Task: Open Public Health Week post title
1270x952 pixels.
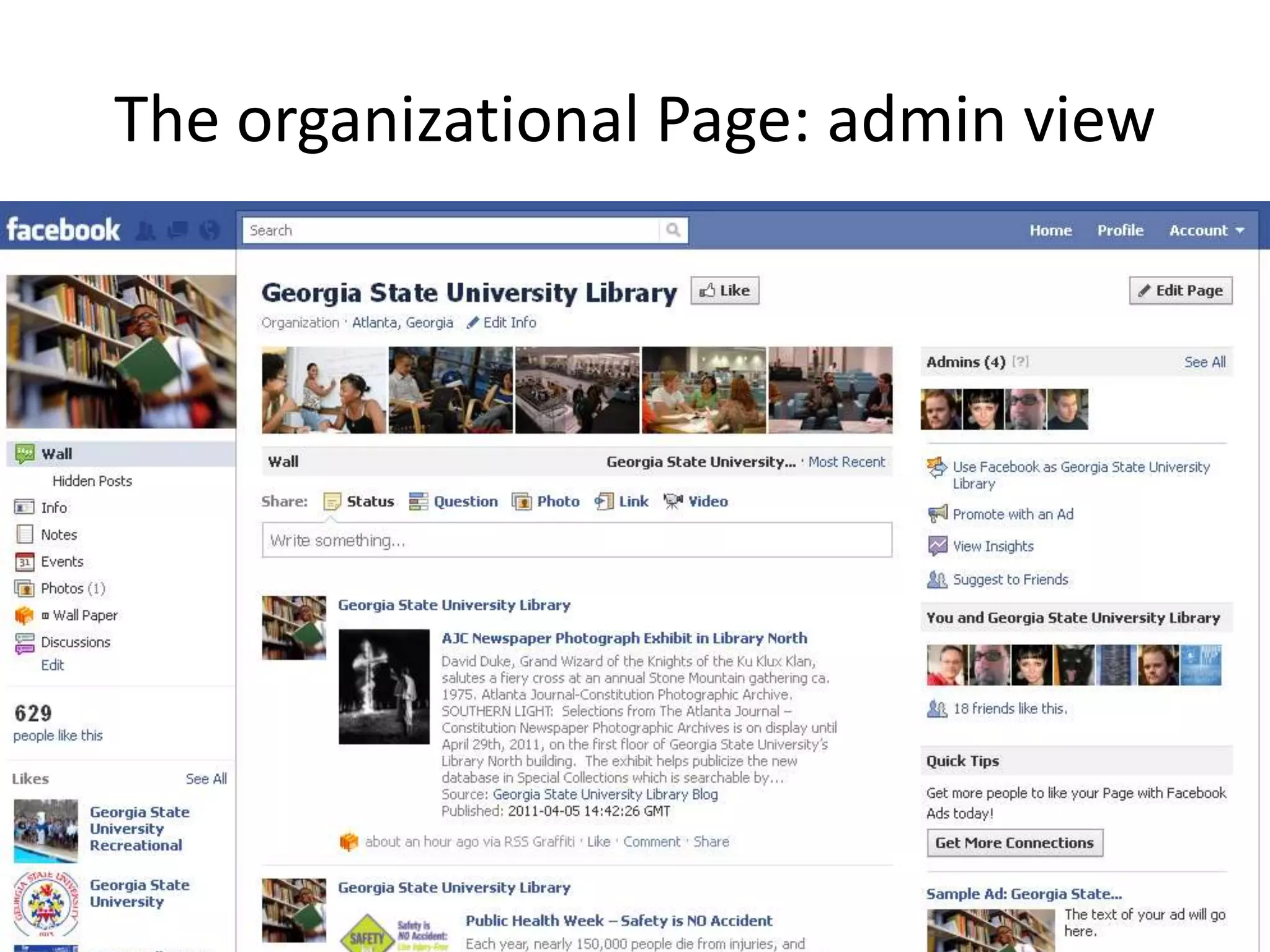Action: coord(619,921)
